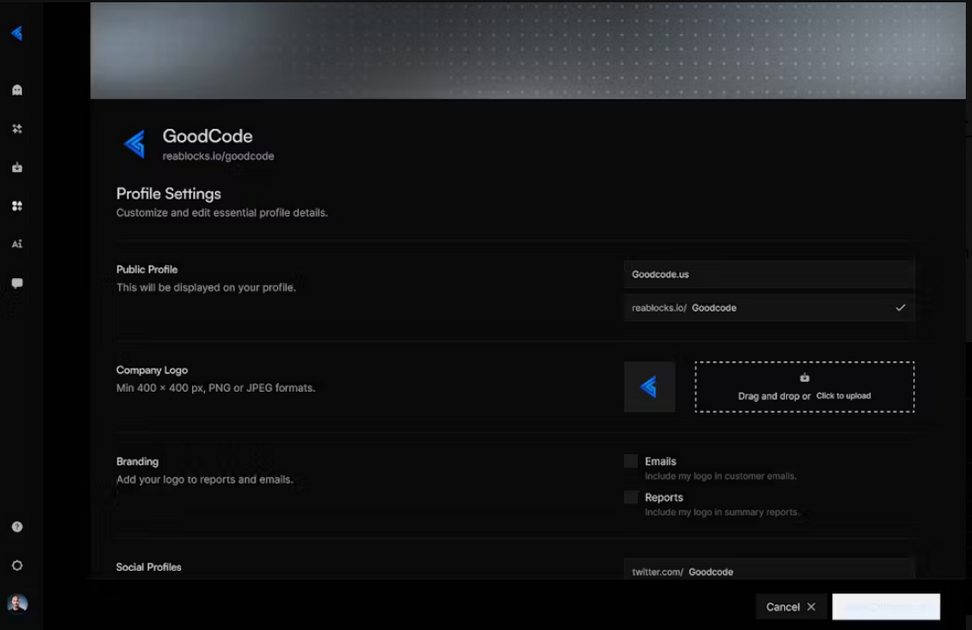Enable the Emails branding checkbox

coord(630,461)
